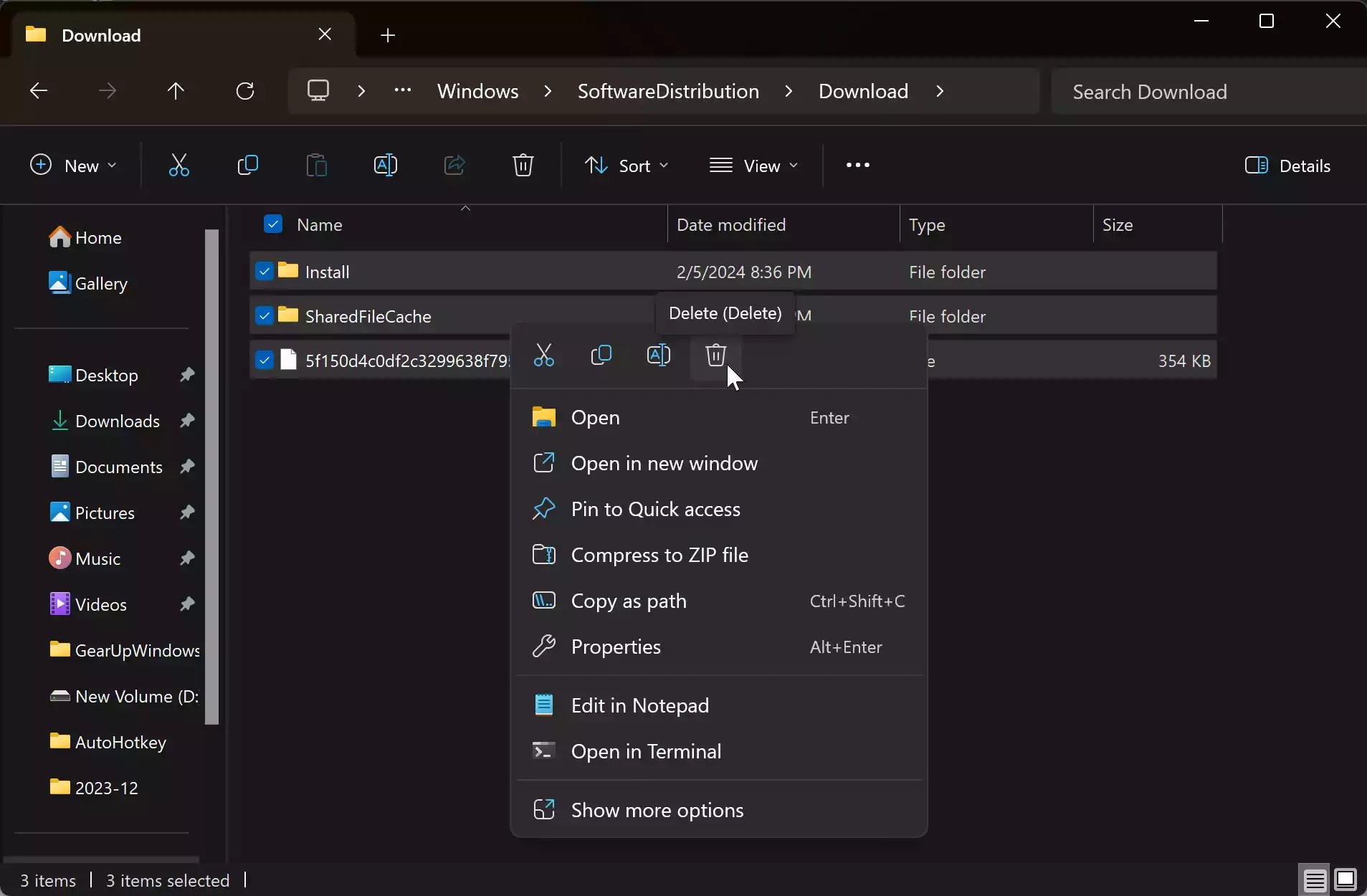Open the Share icon in the toolbar
Screen dimensions: 1367x896
tap(454, 165)
